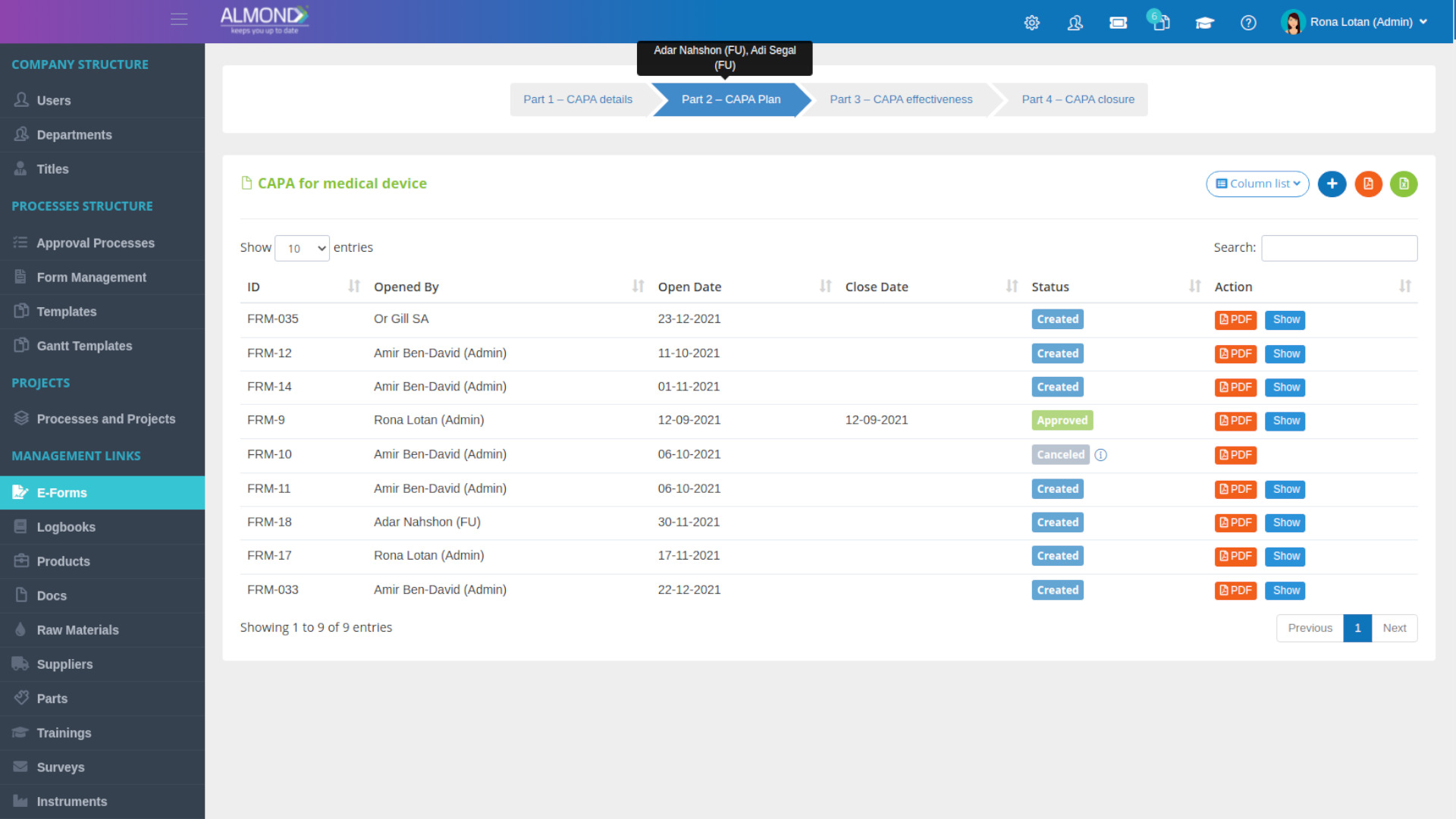Open documents notifications with badge 6
1456x819 pixels.
coord(1159,20)
